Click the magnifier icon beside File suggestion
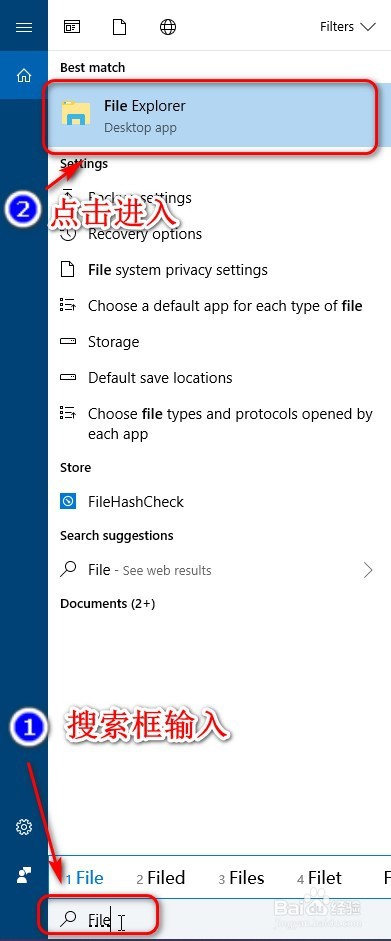 coord(68,570)
